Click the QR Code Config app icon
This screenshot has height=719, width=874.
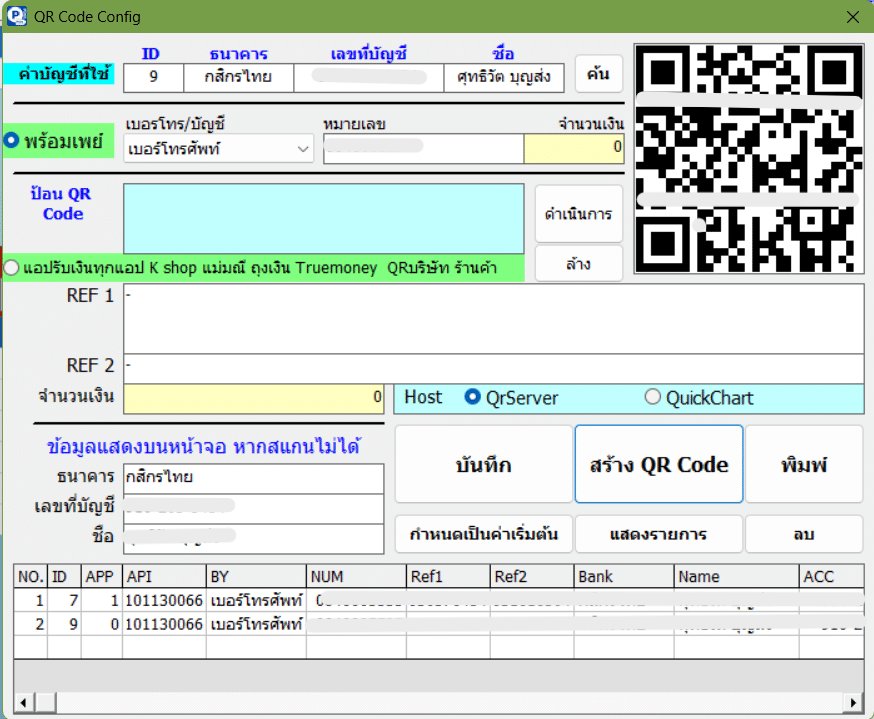17,16
